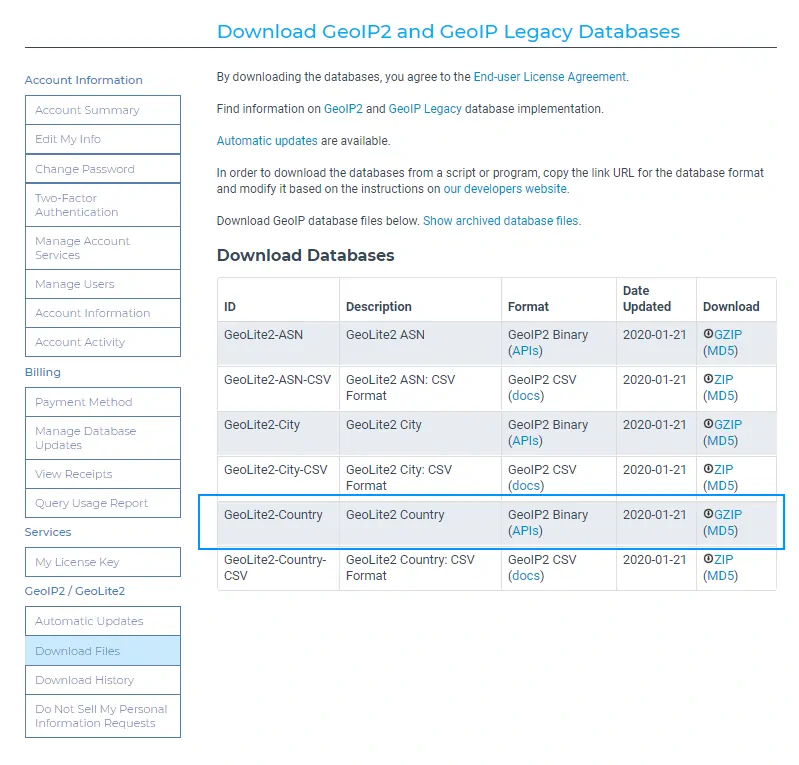Click download icon in GeoLite2-Country-CSV row
Image resolution: width=799 pixels, height=765 pixels.
pyautogui.click(x=708, y=559)
